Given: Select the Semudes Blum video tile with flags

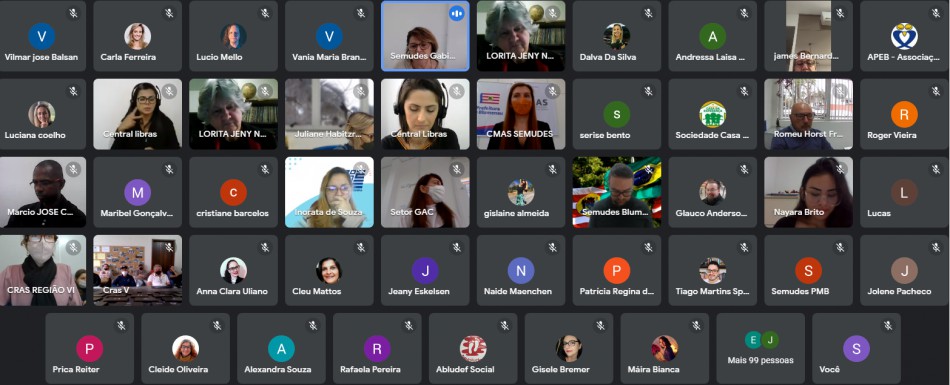Looking at the screenshot, I should tap(617, 192).
